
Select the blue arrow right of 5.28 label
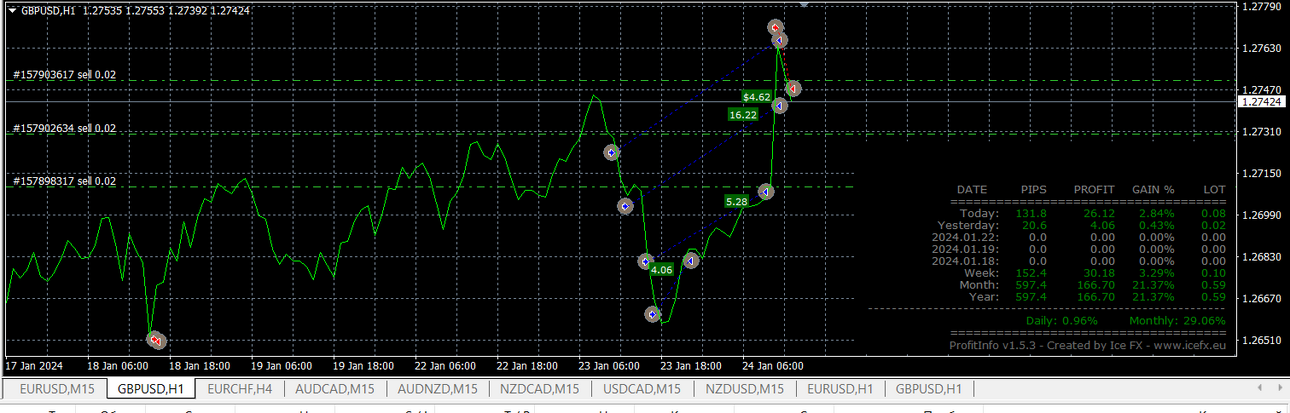[x=765, y=191]
